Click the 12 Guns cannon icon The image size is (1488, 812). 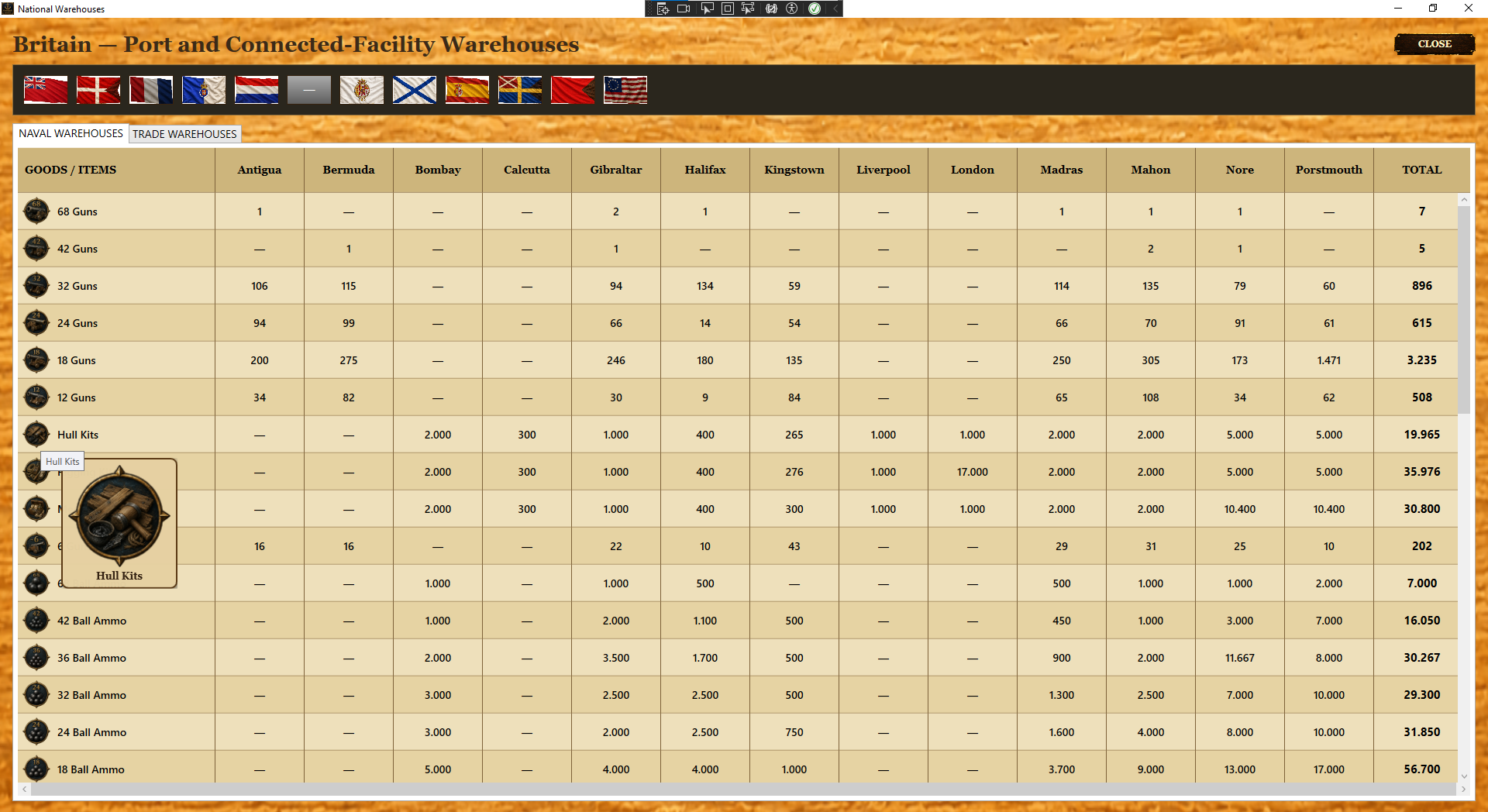click(36, 397)
